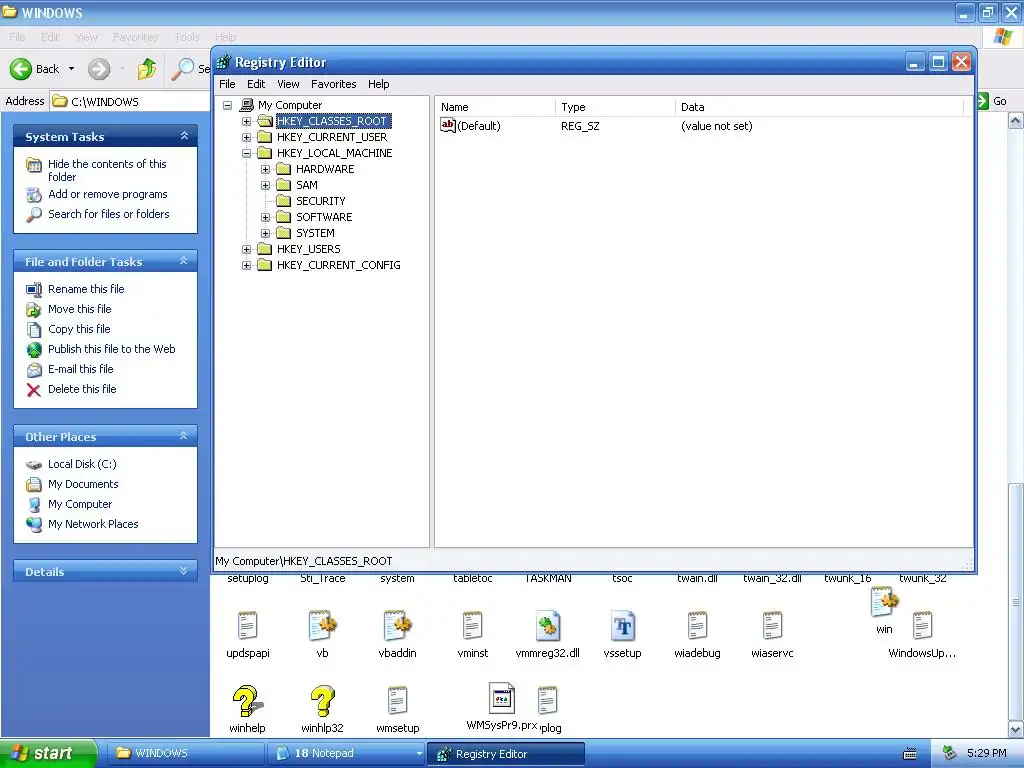This screenshot has width=1024, height=768.
Task: Click Add or remove programs link
Action: [x=108, y=194]
